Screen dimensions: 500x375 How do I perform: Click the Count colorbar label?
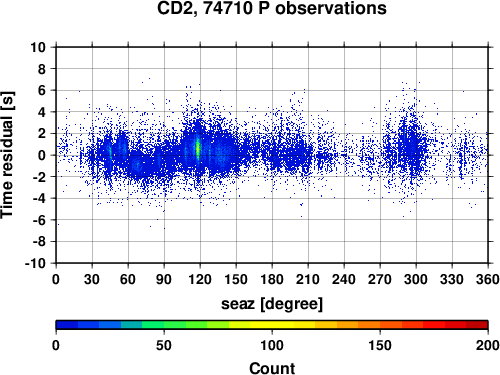[272, 368]
